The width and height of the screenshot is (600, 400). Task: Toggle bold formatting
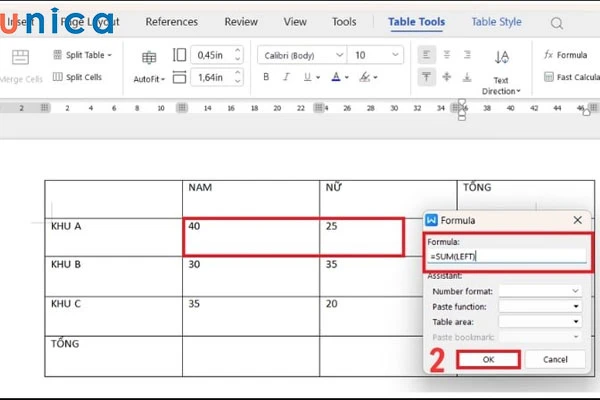pyautogui.click(x=266, y=76)
